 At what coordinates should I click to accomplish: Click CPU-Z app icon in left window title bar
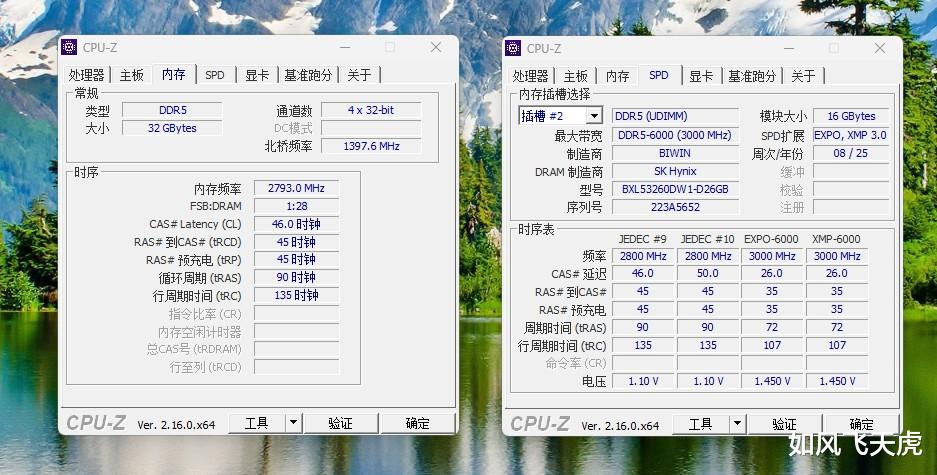(x=69, y=47)
